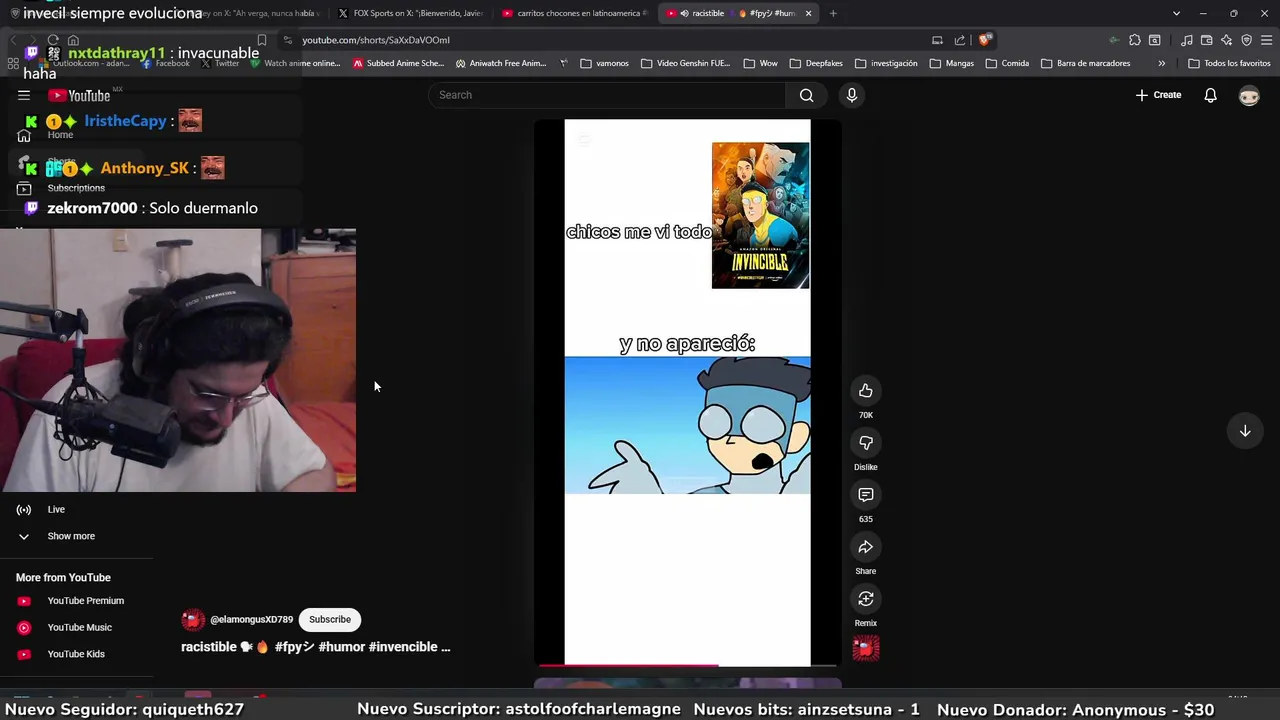Open the Mangas bookmark folder
The image size is (1280, 720).
(951, 63)
